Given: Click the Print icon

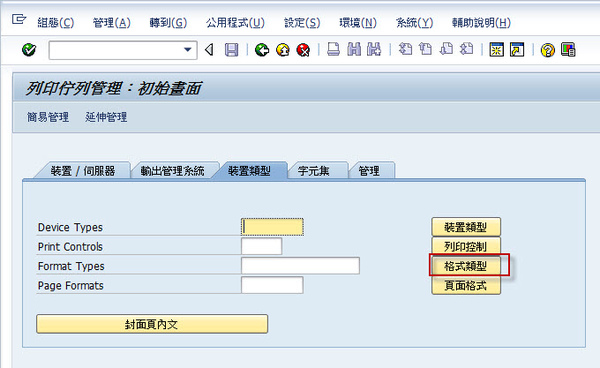Looking at the screenshot, I should click(333, 50).
